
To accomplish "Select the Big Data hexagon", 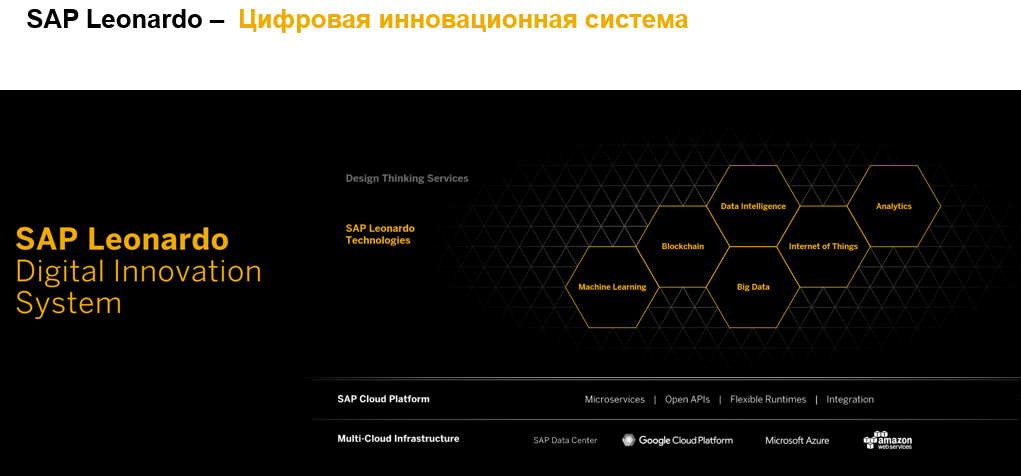I will (x=753, y=287).
